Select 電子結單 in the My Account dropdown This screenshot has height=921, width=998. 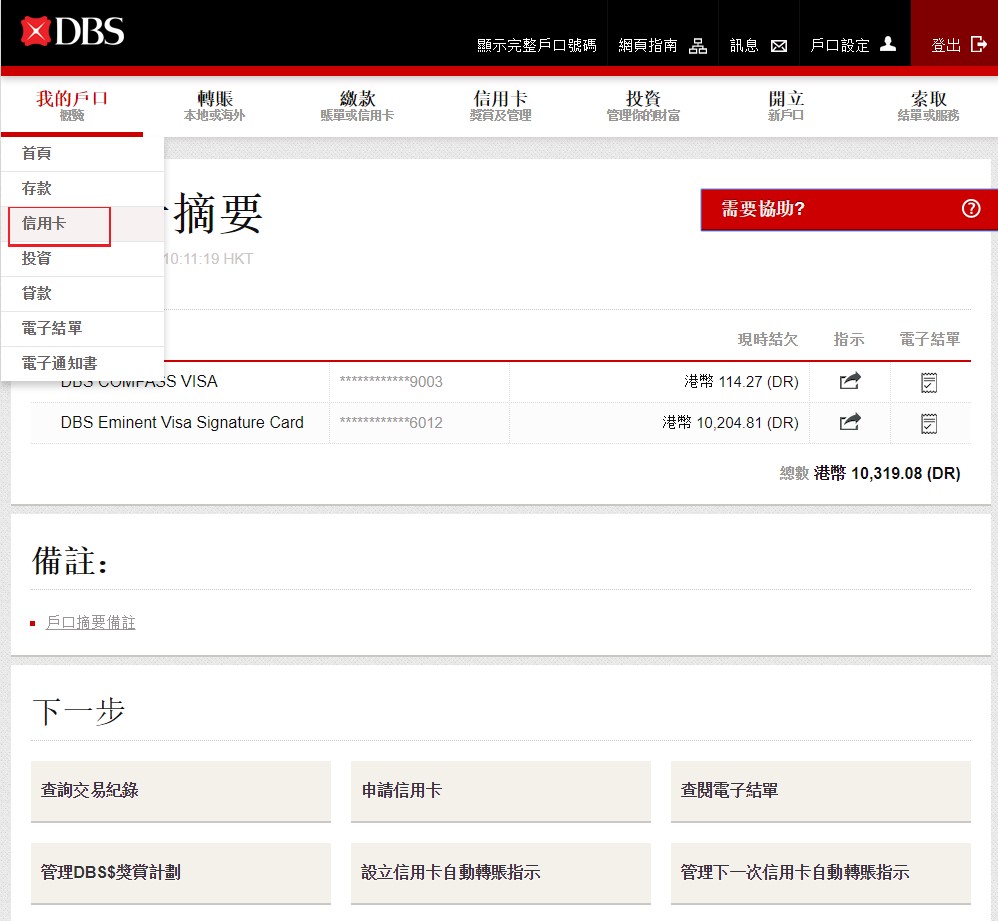(52, 328)
